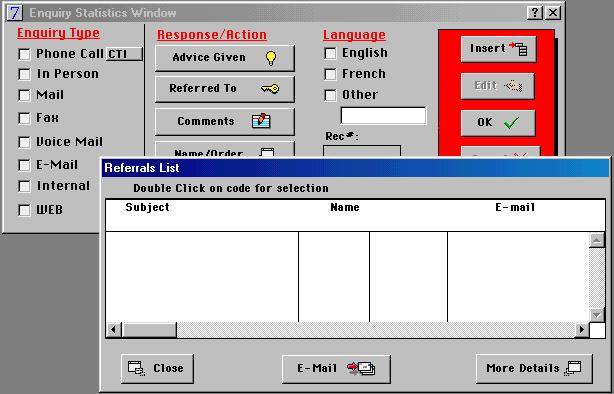Click the mail arrow icon on E-Mail button
Screen dimensions: 614x394
(x=361, y=368)
